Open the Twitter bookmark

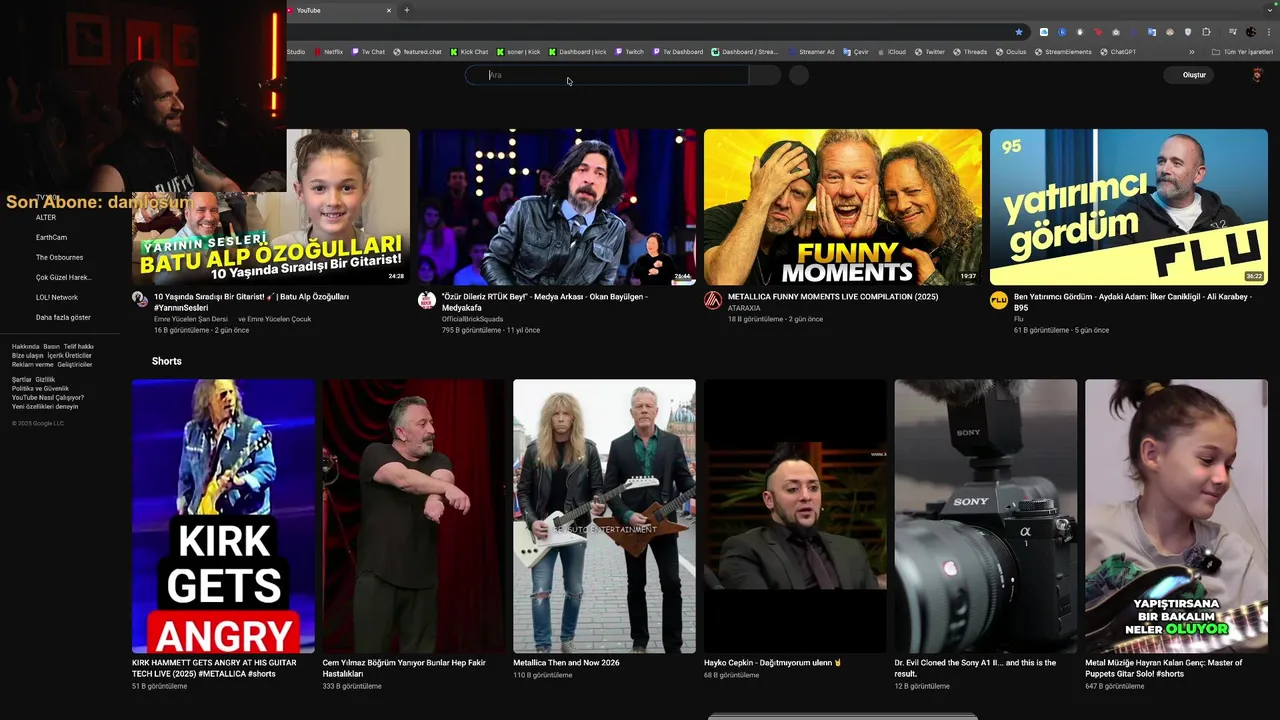(x=929, y=52)
